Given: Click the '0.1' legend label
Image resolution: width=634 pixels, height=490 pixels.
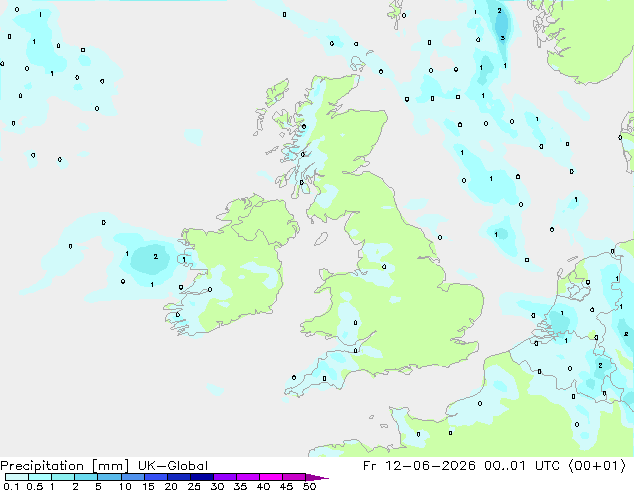Looking at the screenshot, I should [x=11, y=486].
